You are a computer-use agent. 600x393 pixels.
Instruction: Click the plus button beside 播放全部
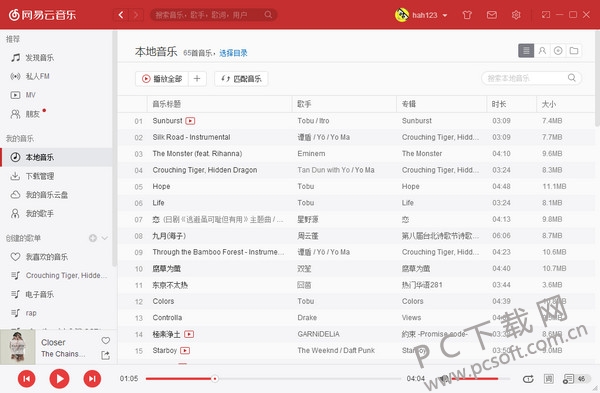[x=197, y=78]
